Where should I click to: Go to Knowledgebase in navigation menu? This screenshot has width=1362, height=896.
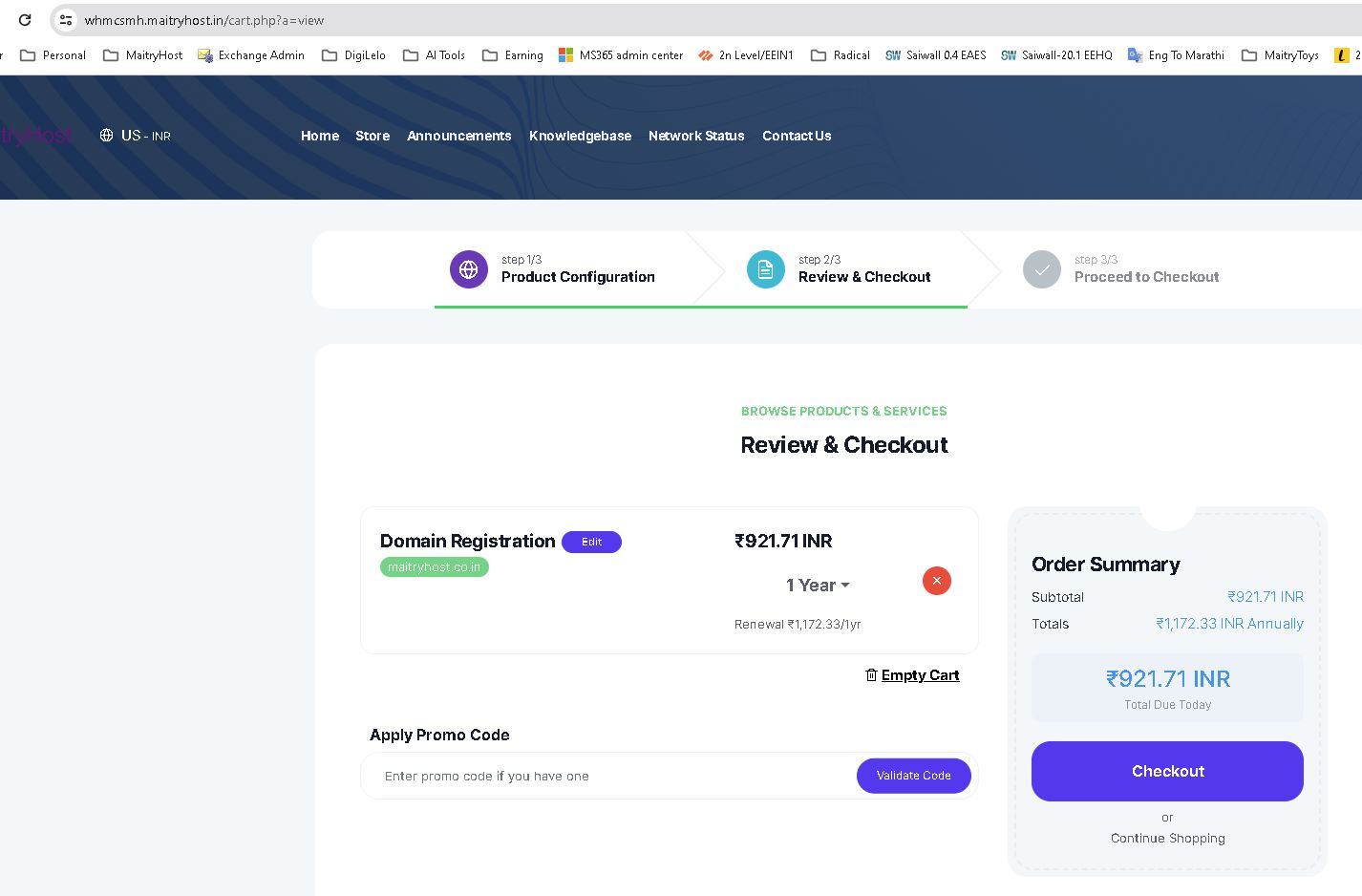580,136
